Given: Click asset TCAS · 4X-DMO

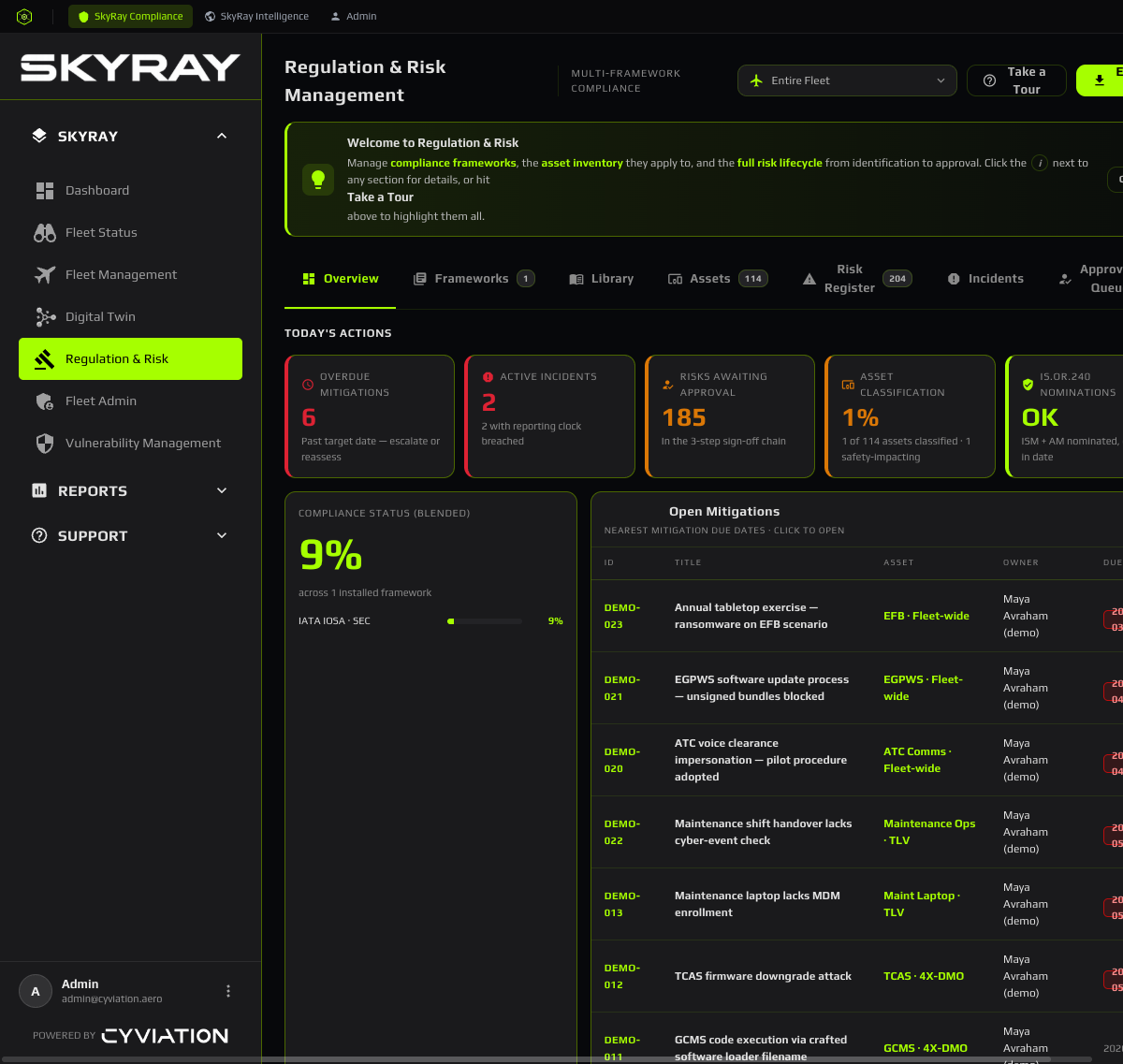Looking at the screenshot, I should tap(924, 976).
